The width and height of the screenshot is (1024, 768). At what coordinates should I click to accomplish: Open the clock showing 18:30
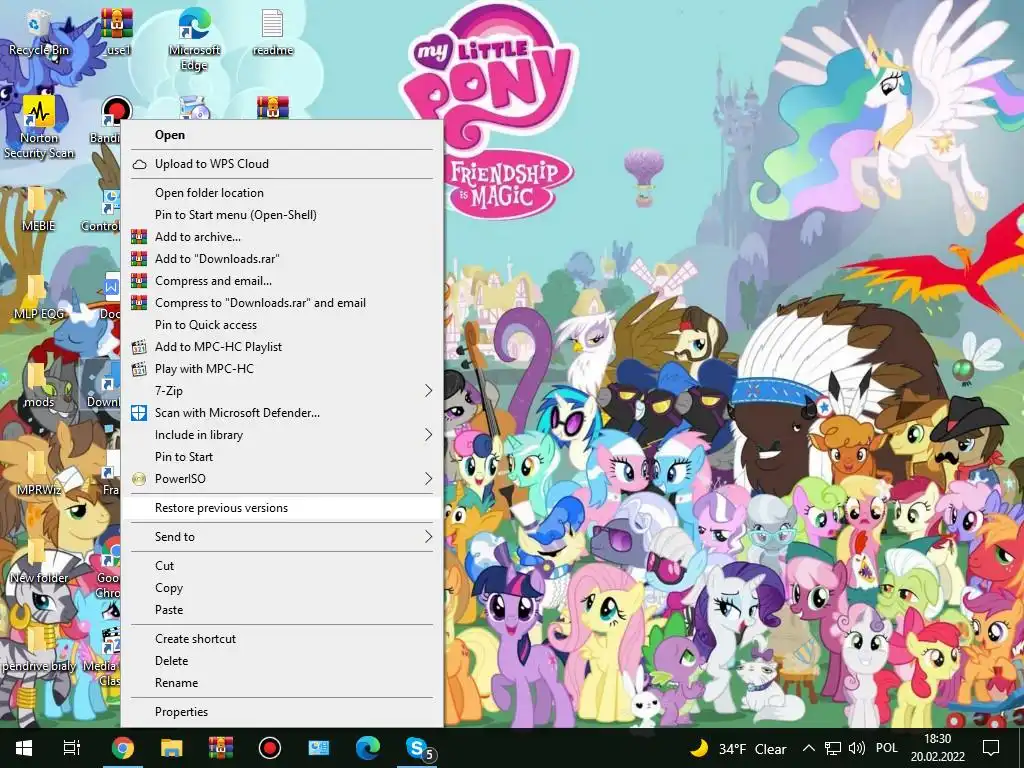click(938, 748)
